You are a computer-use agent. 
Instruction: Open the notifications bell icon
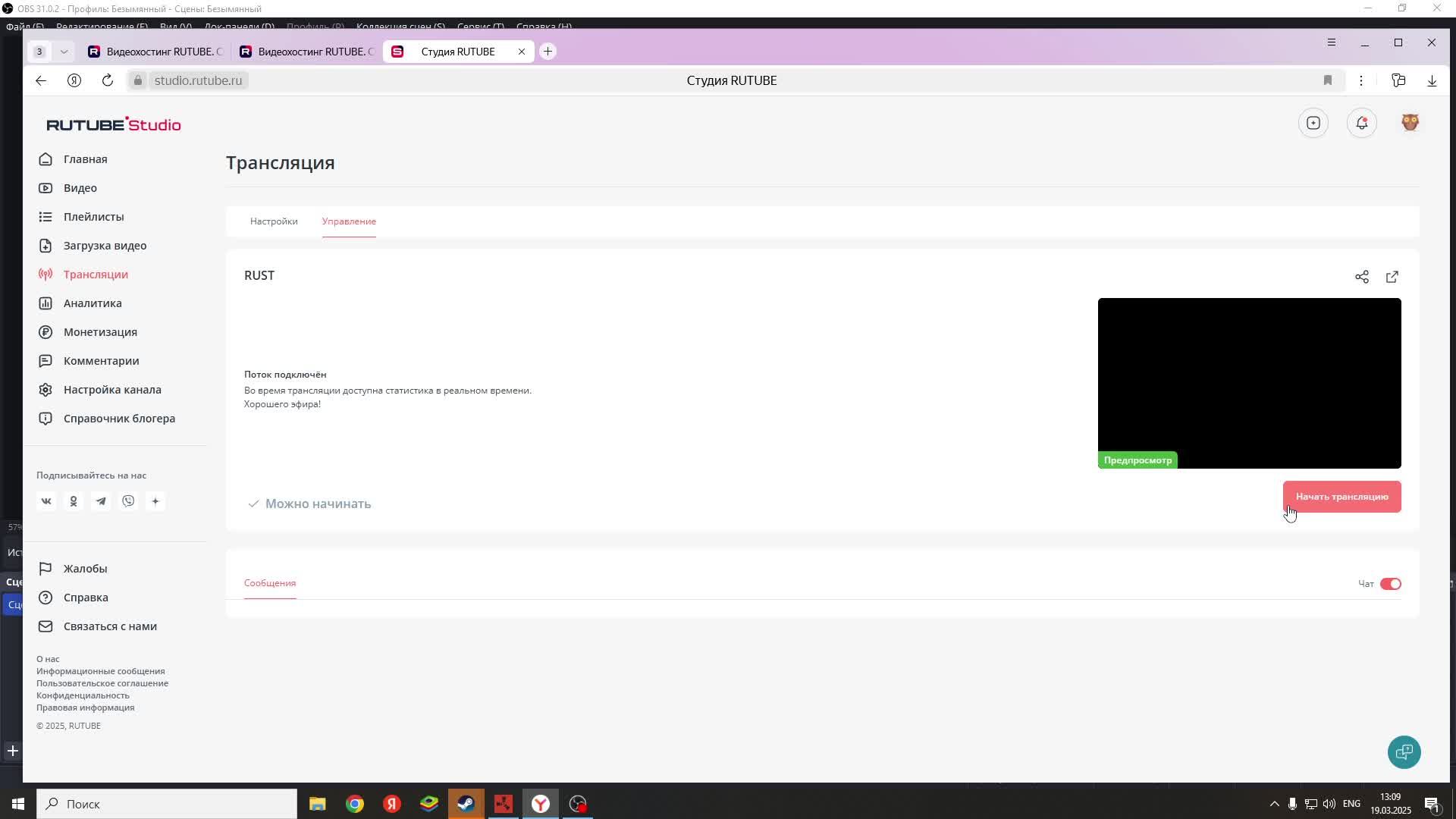tap(1362, 123)
